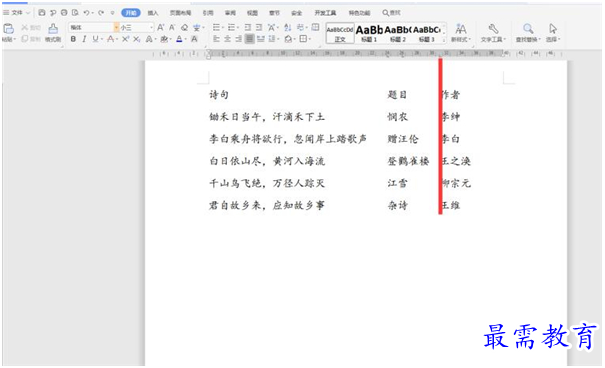This screenshot has height=368, width=605.
Task: Switch to the 章节 tab
Action: [274, 13]
